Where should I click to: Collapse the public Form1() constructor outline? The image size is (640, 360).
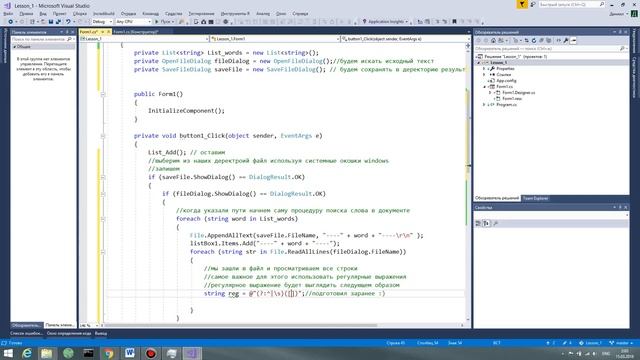pos(103,94)
